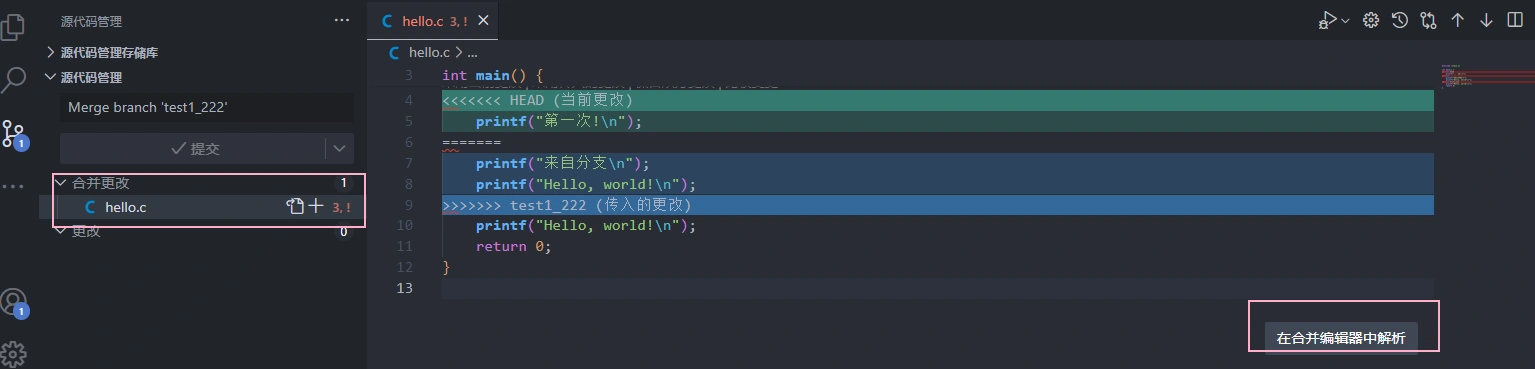Screen dimensions: 1535x369
Task: Expand the 源代码管理存储库 section
Action: [109, 52]
